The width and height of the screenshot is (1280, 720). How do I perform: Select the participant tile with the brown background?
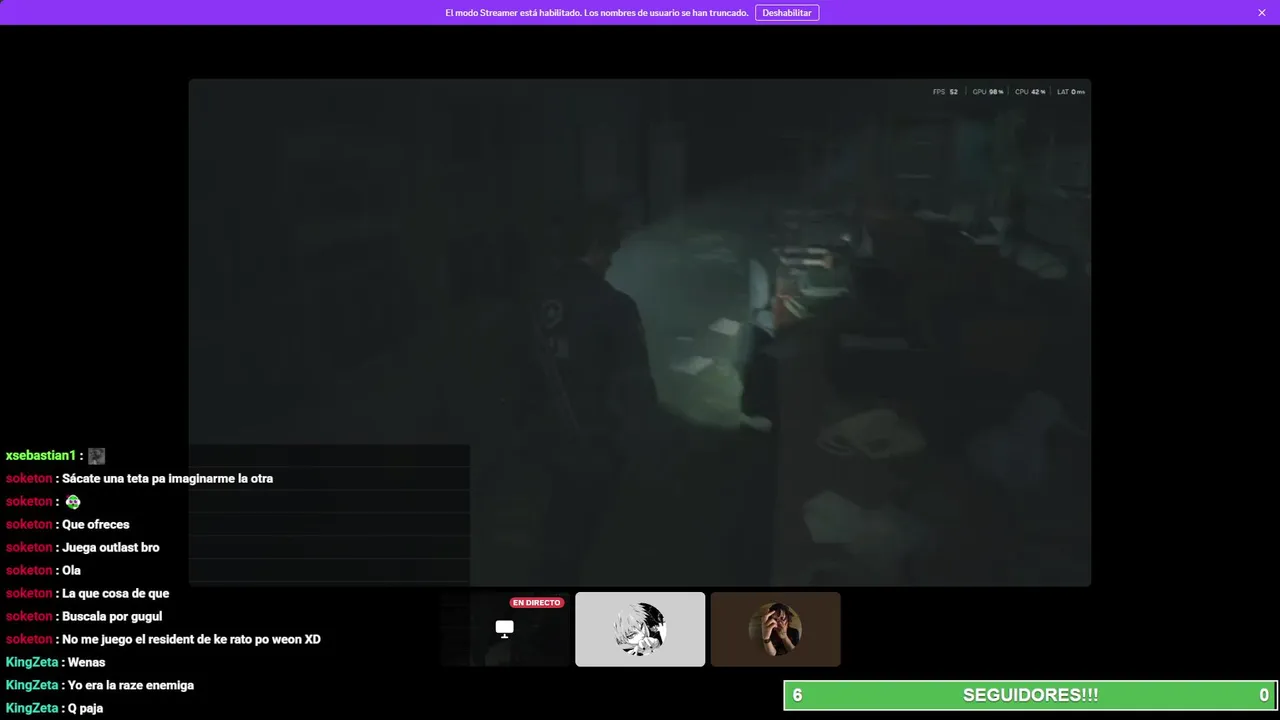pos(775,629)
